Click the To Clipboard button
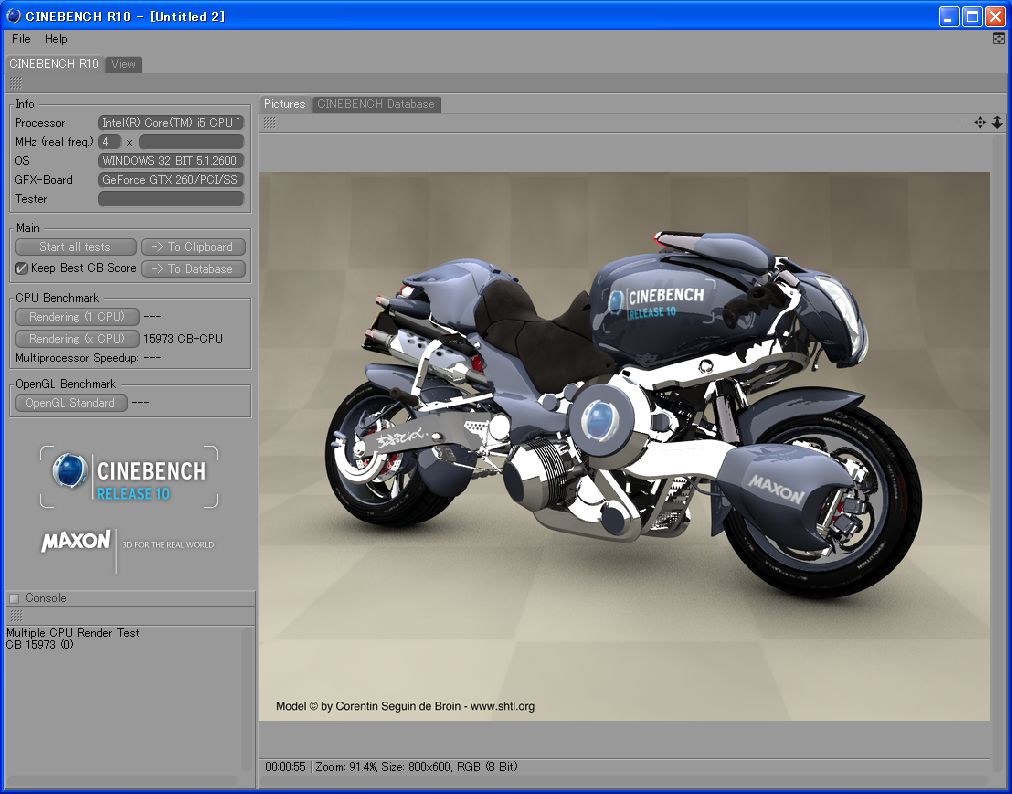 point(193,247)
